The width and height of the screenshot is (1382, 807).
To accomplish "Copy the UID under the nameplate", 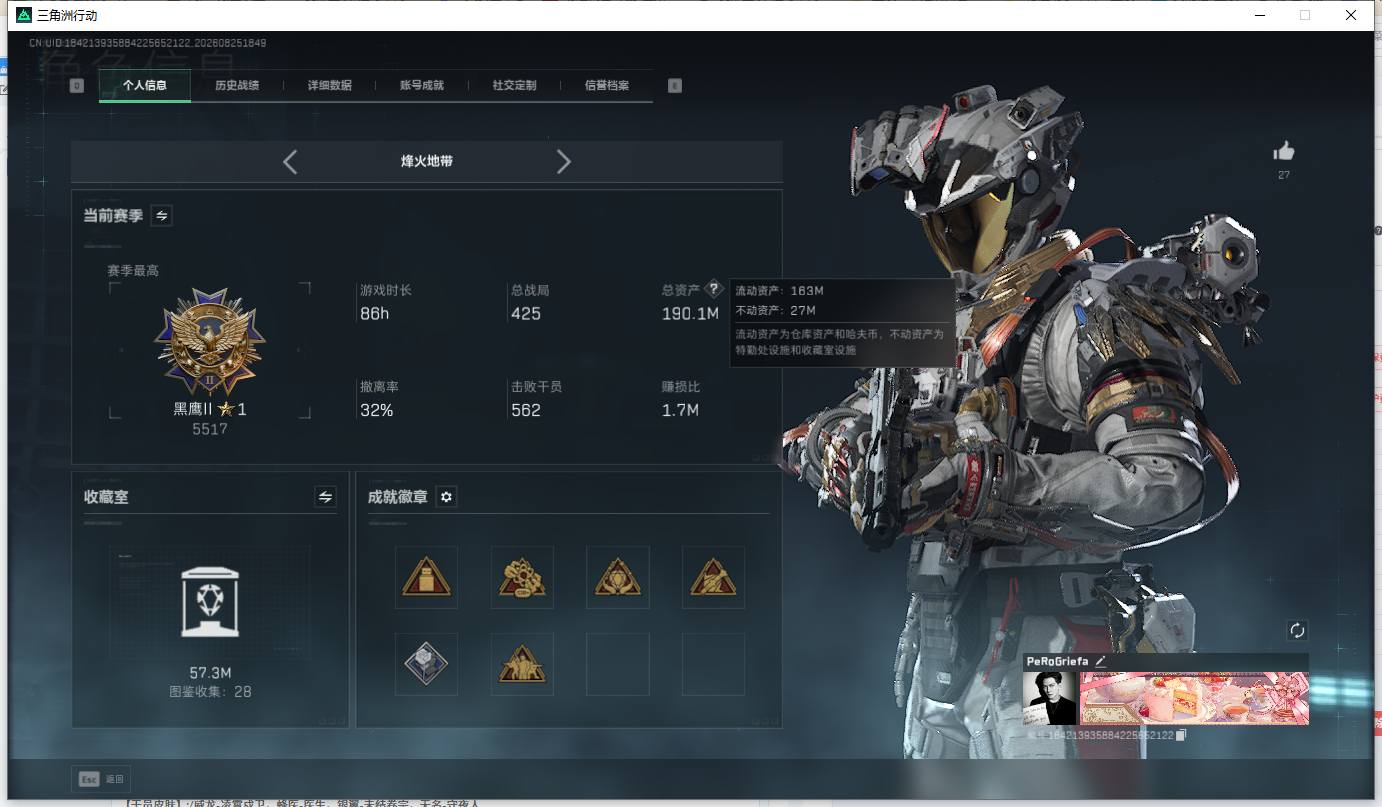I will click(x=1181, y=735).
